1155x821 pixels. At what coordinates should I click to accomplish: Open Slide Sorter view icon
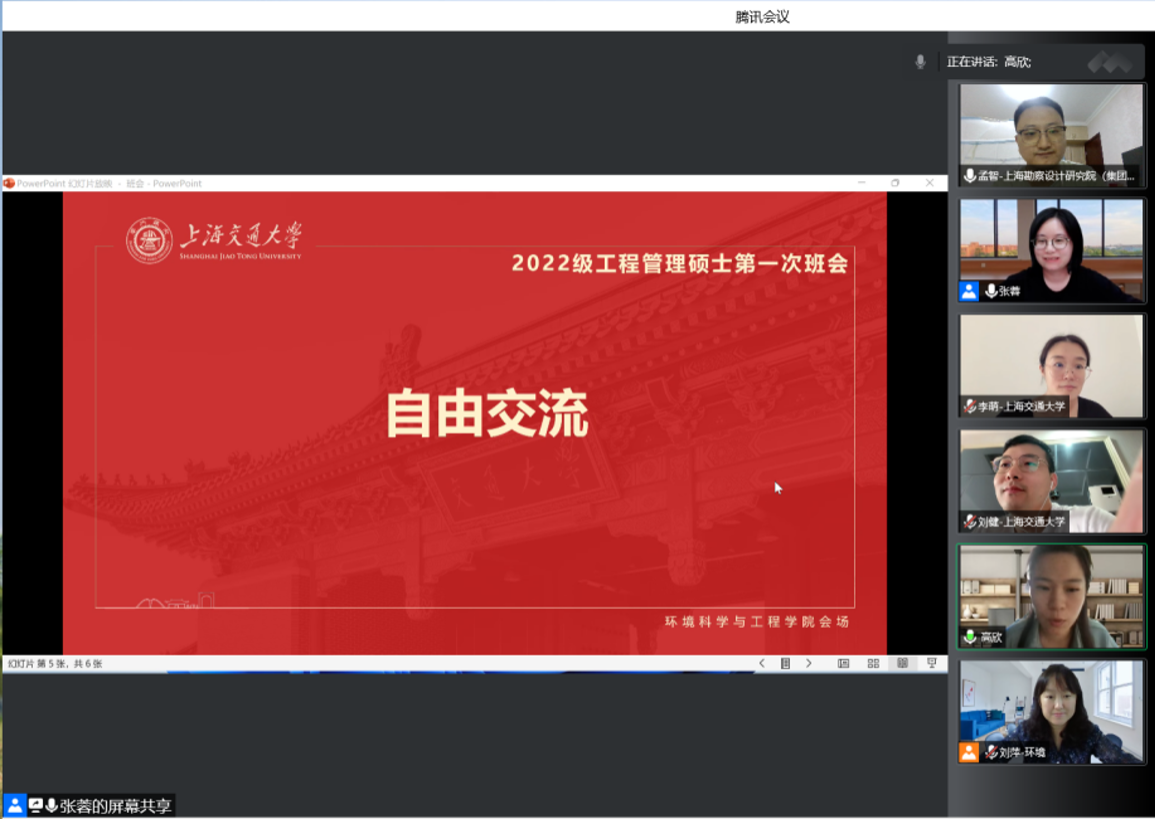(873, 663)
